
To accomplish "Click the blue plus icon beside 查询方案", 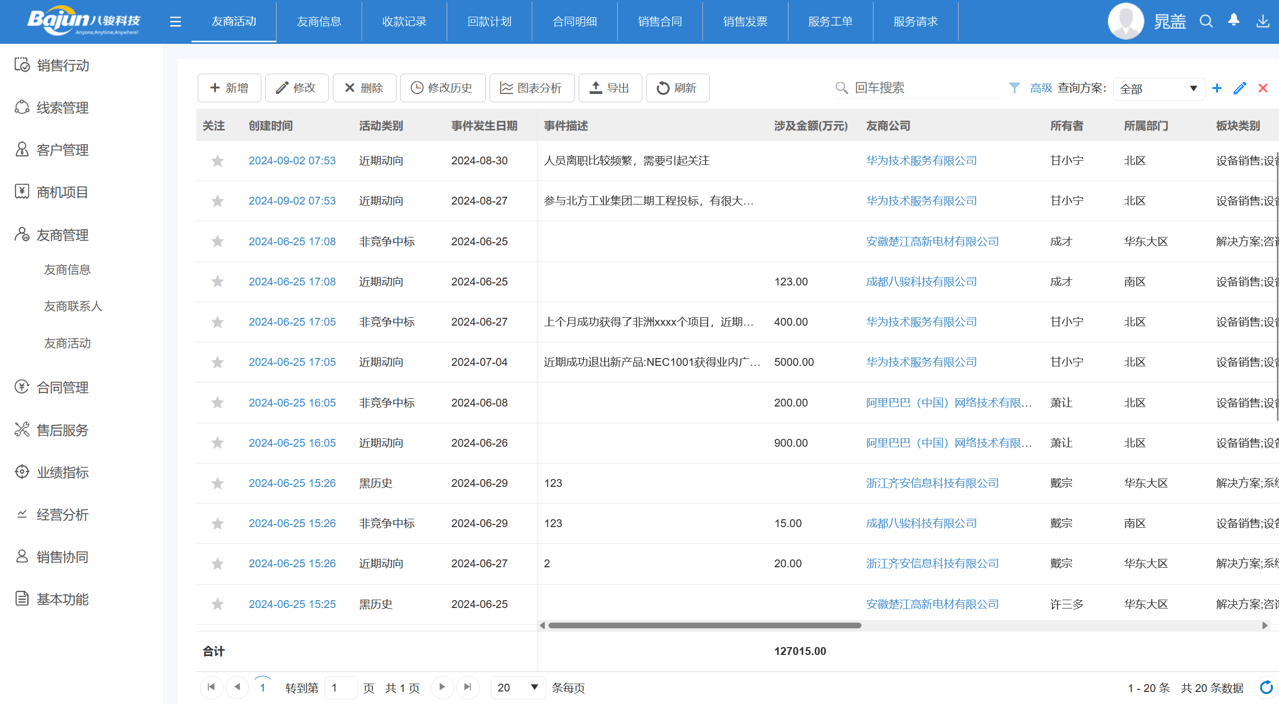I will pos(1217,88).
